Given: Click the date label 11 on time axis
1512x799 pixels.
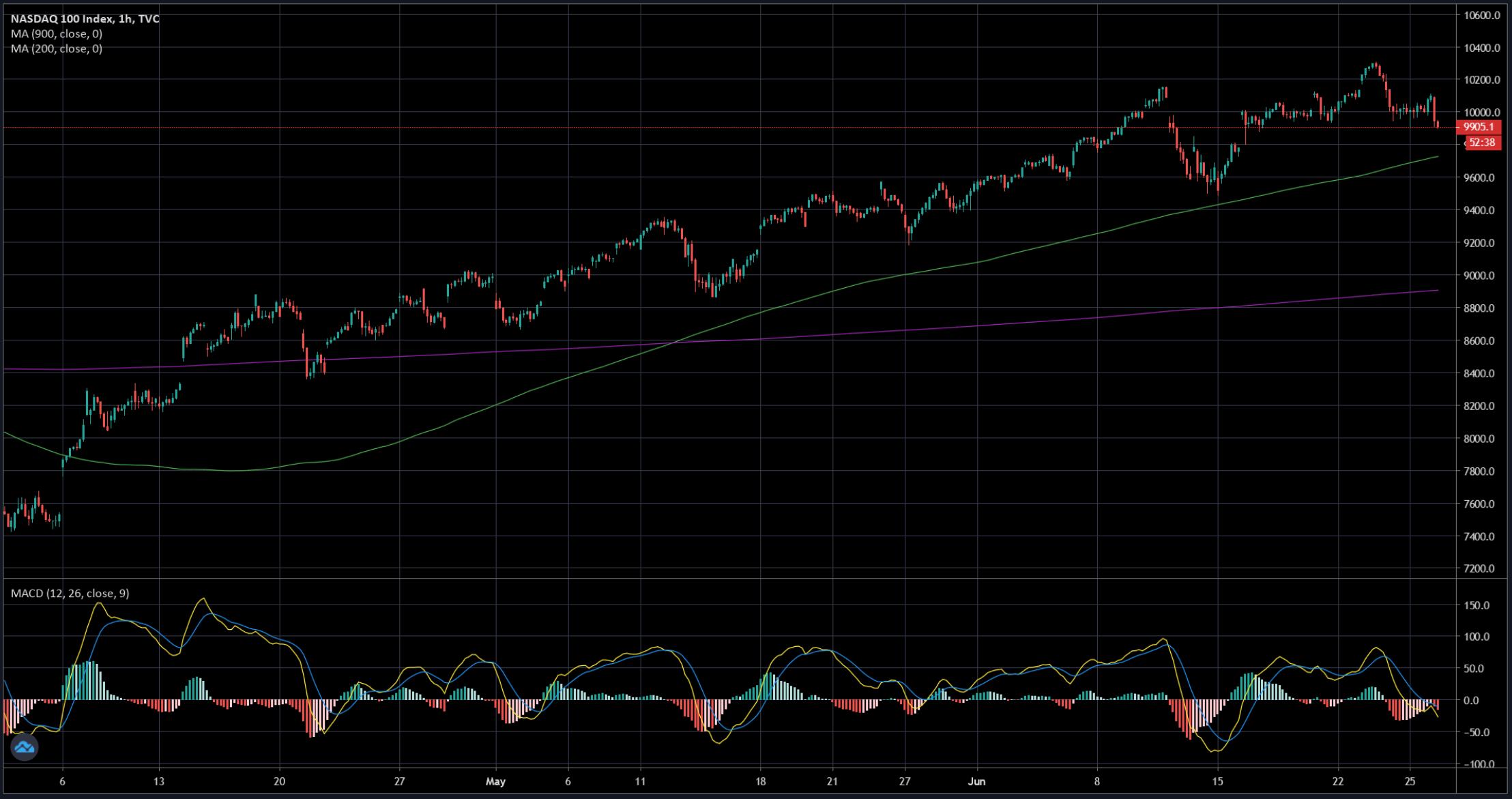Looking at the screenshot, I should [x=640, y=781].
